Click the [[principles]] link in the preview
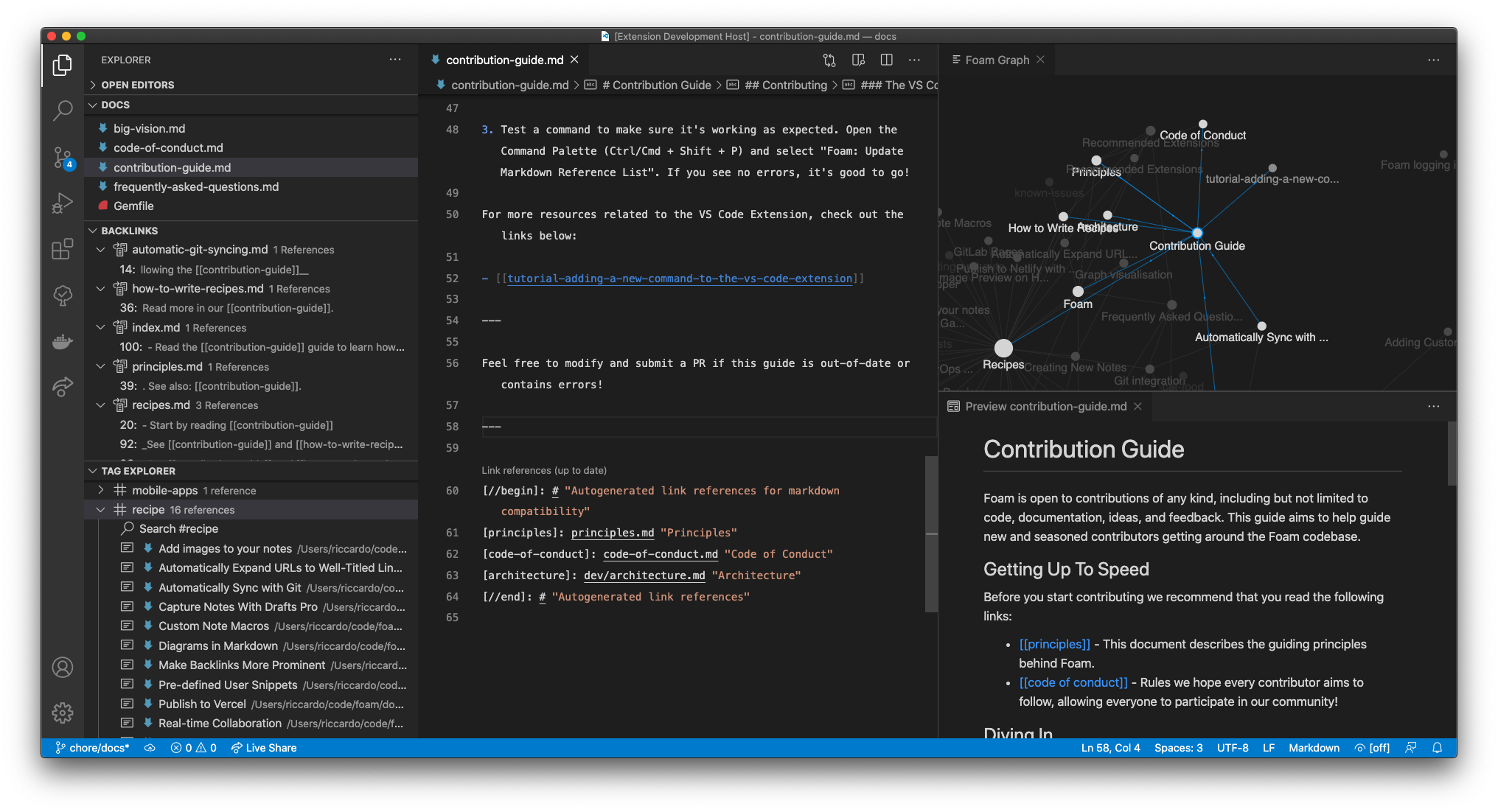Screen dimensions: 1498x812 point(1054,643)
